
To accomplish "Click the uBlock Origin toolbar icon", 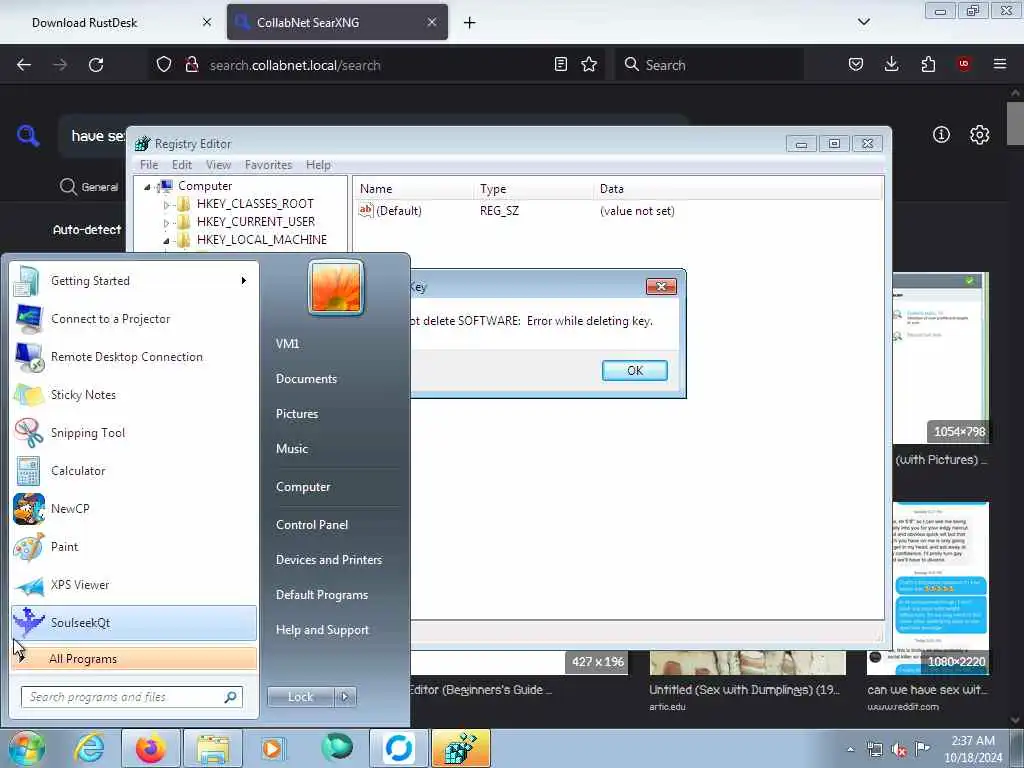I will click(x=964, y=64).
